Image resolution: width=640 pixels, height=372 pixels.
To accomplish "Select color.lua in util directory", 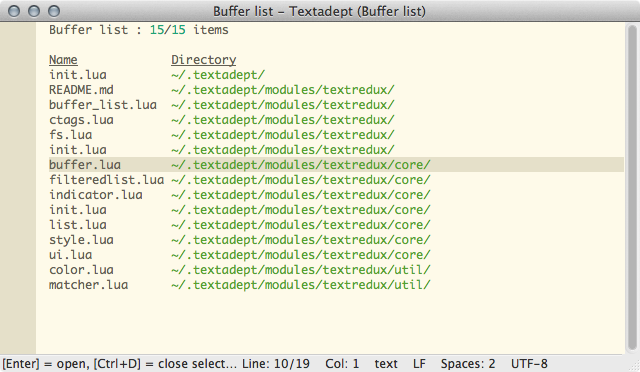I will click(x=81, y=270).
